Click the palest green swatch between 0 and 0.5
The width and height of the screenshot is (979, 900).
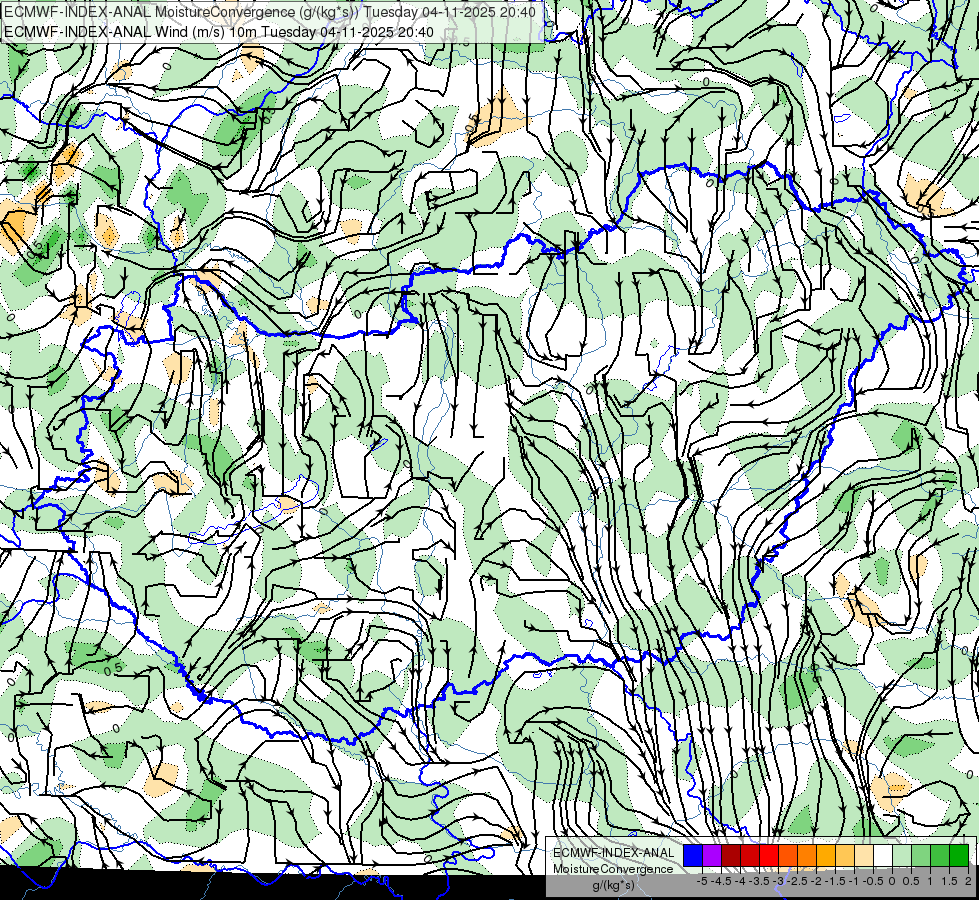tap(902, 855)
